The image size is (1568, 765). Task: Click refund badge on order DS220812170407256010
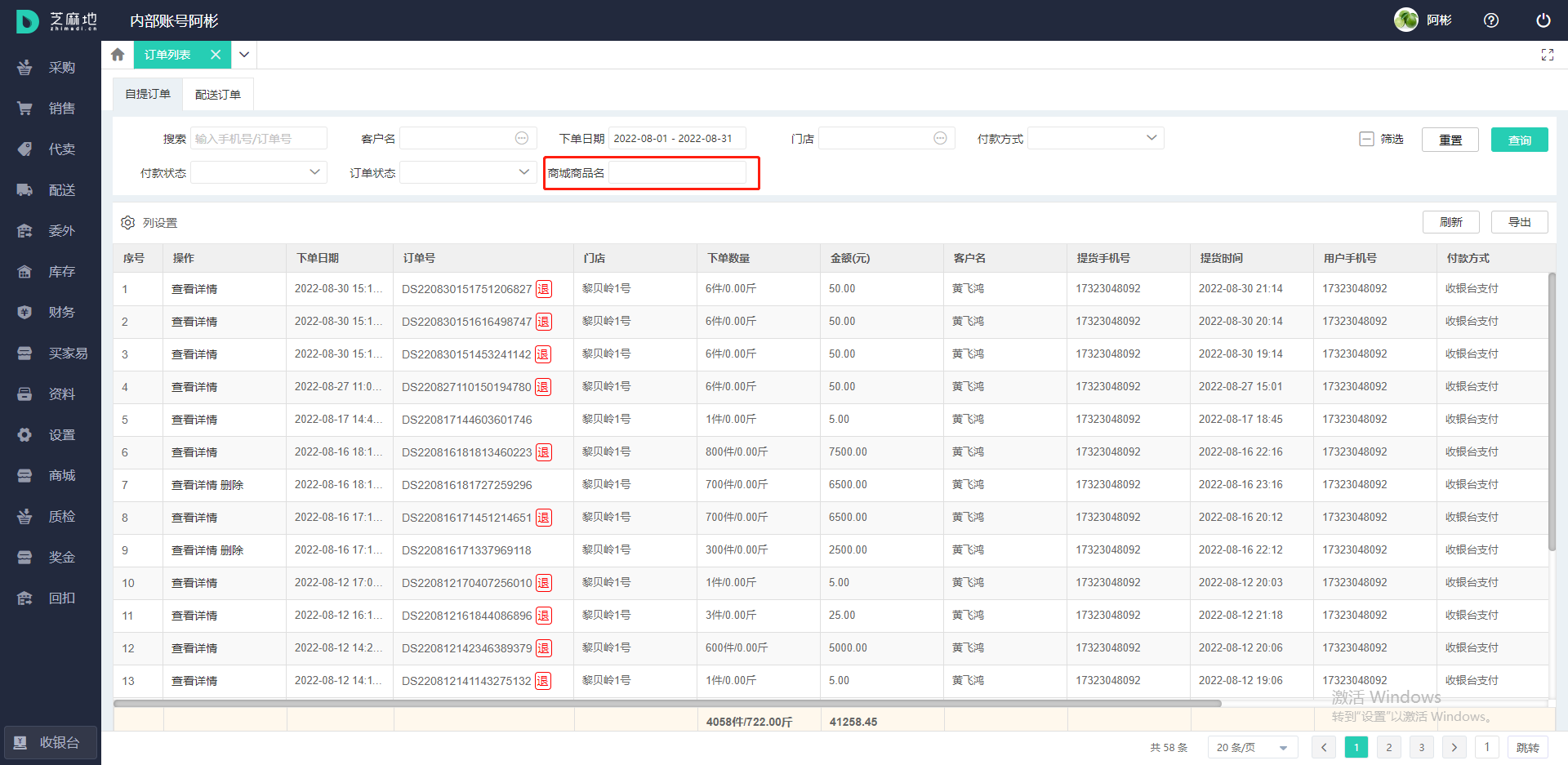pyautogui.click(x=543, y=583)
